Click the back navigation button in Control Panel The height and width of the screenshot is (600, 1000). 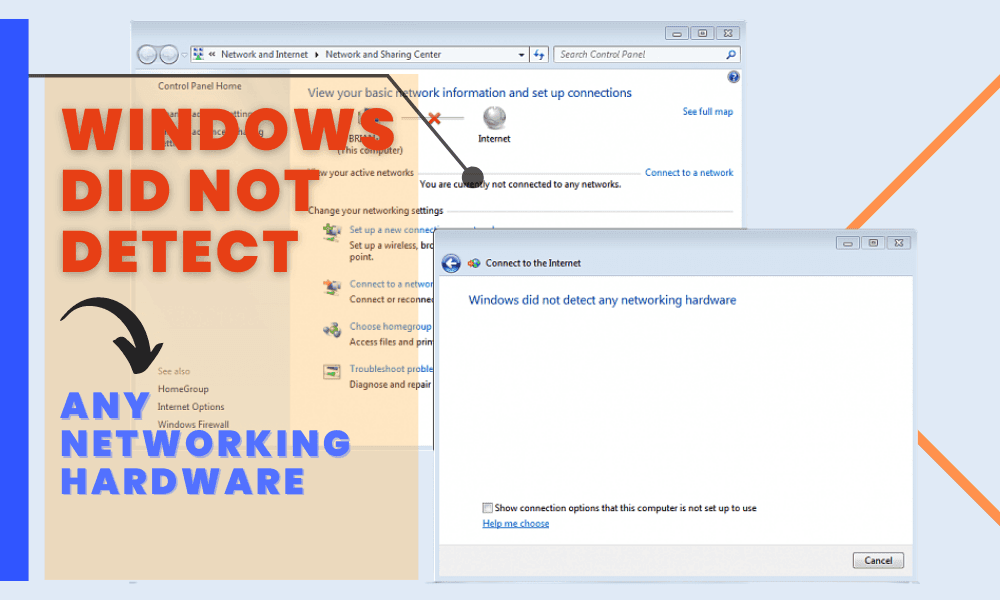click(x=147, y=55)
